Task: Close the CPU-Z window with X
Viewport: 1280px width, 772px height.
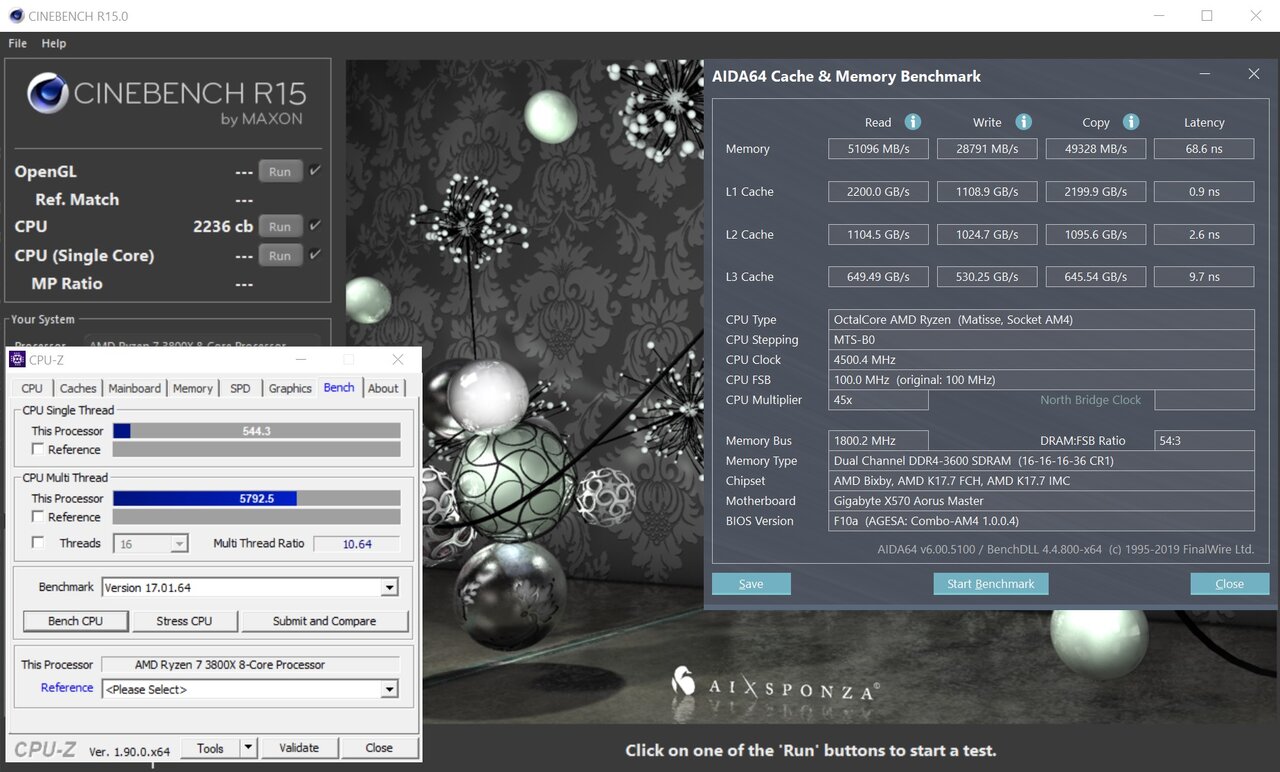Action: click(398, 360)
